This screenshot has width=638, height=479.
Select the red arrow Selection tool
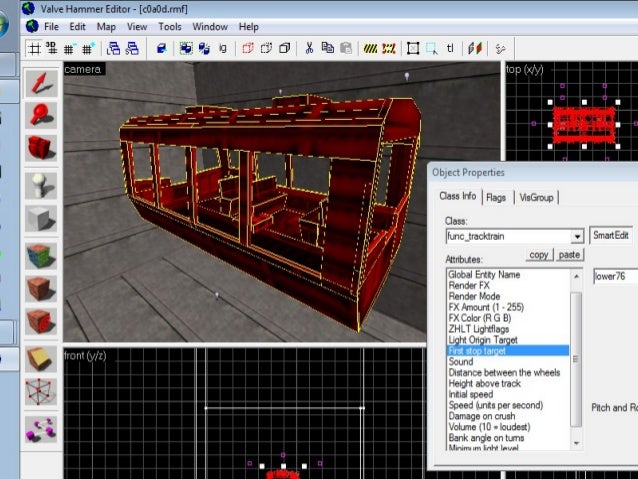click(x=41, y=82)
